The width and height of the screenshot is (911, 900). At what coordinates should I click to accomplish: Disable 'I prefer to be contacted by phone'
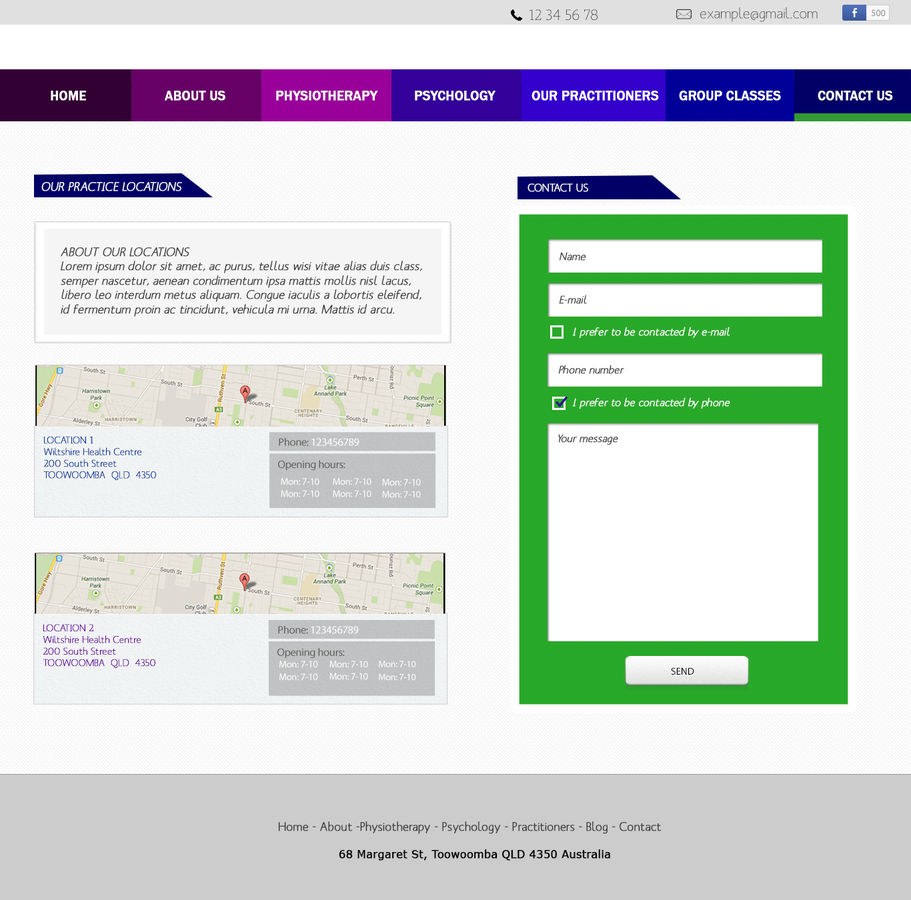[x=559, y=403]
